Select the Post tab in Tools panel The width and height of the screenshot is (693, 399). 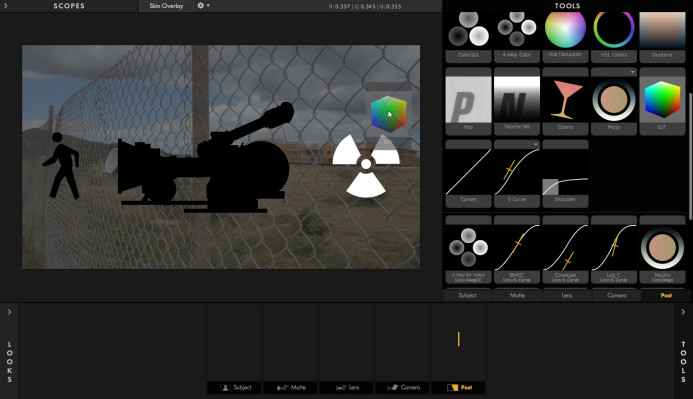tap(666, 295)
